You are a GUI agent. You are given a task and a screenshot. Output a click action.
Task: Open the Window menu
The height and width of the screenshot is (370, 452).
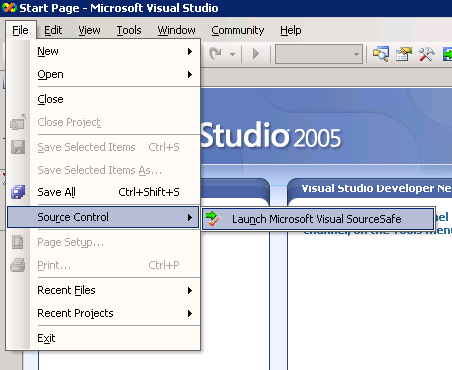pyautogui.click(x=176, y=30)
